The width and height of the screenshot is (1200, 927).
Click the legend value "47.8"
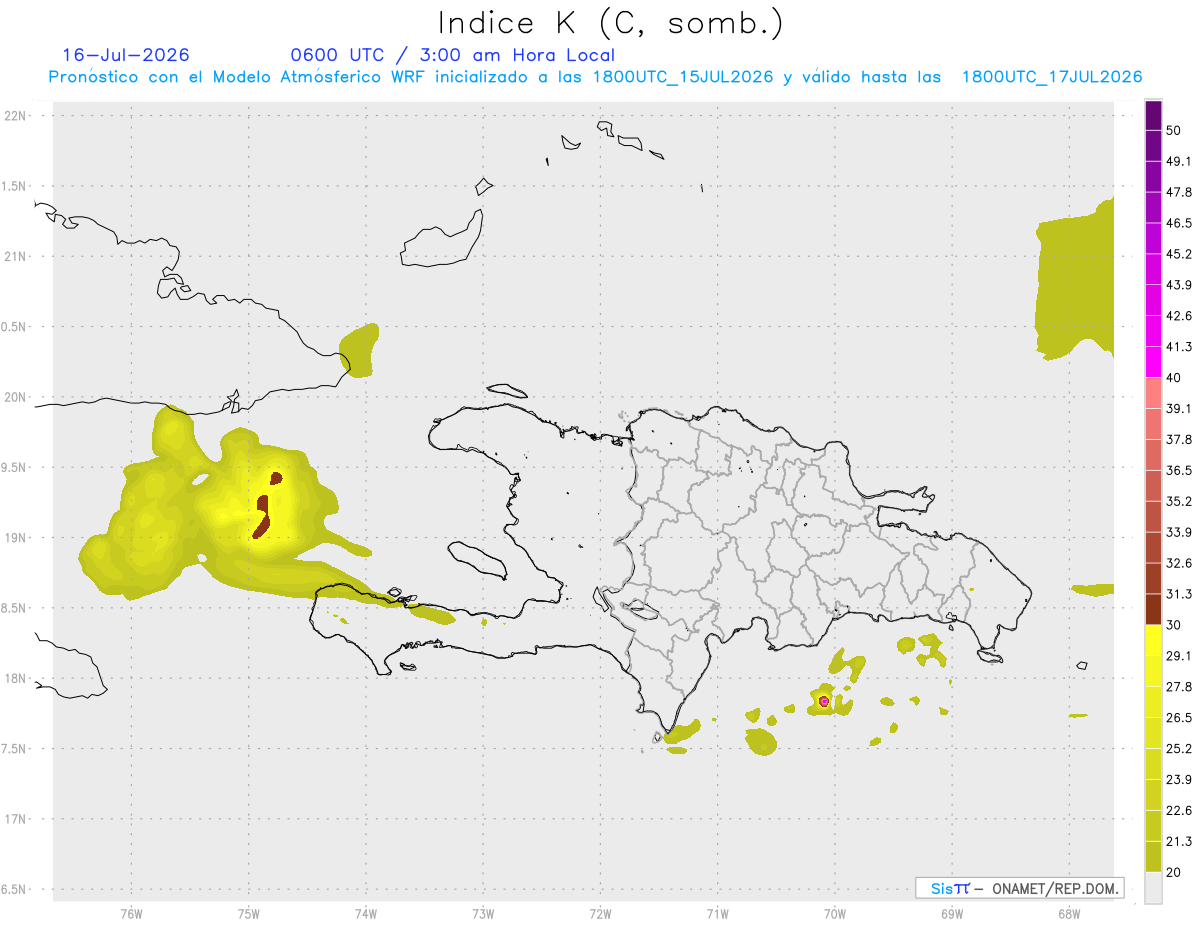point(1178,192)
